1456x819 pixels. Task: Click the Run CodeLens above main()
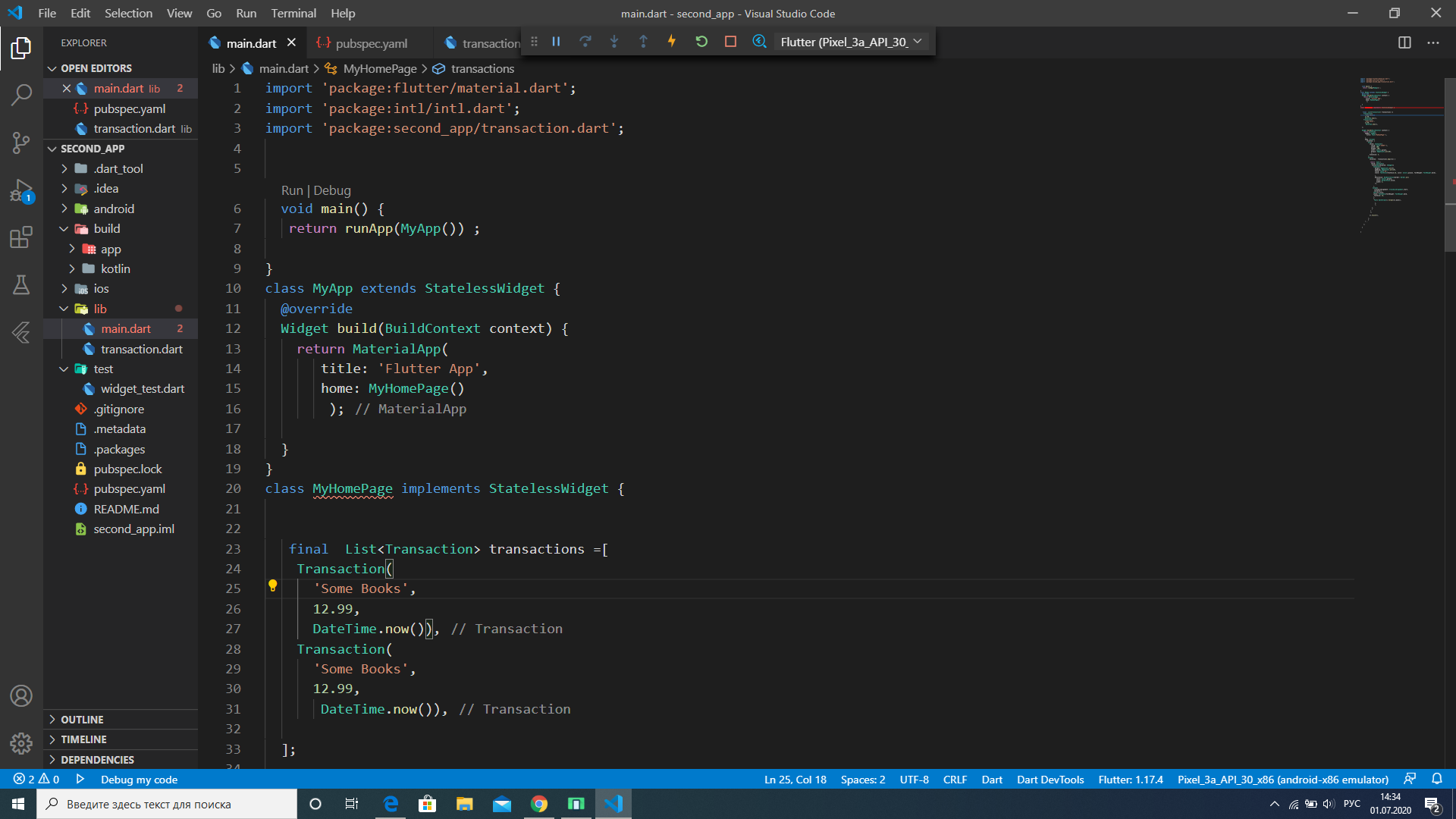click(x=292, y=190)
